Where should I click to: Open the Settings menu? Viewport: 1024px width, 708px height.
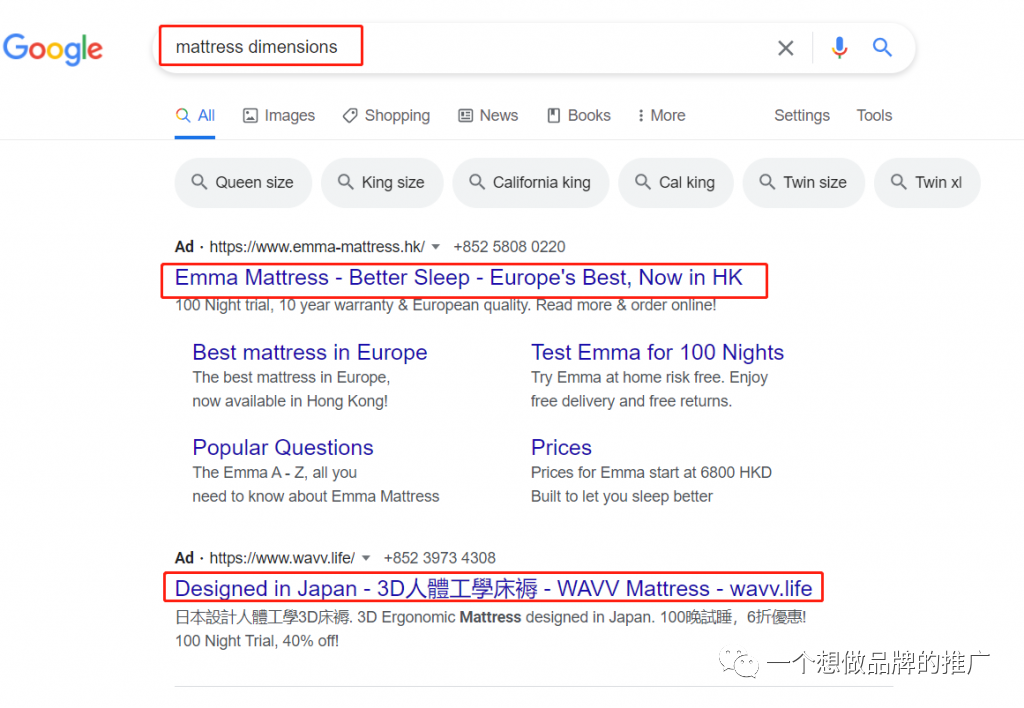click(x=801, y=115)
